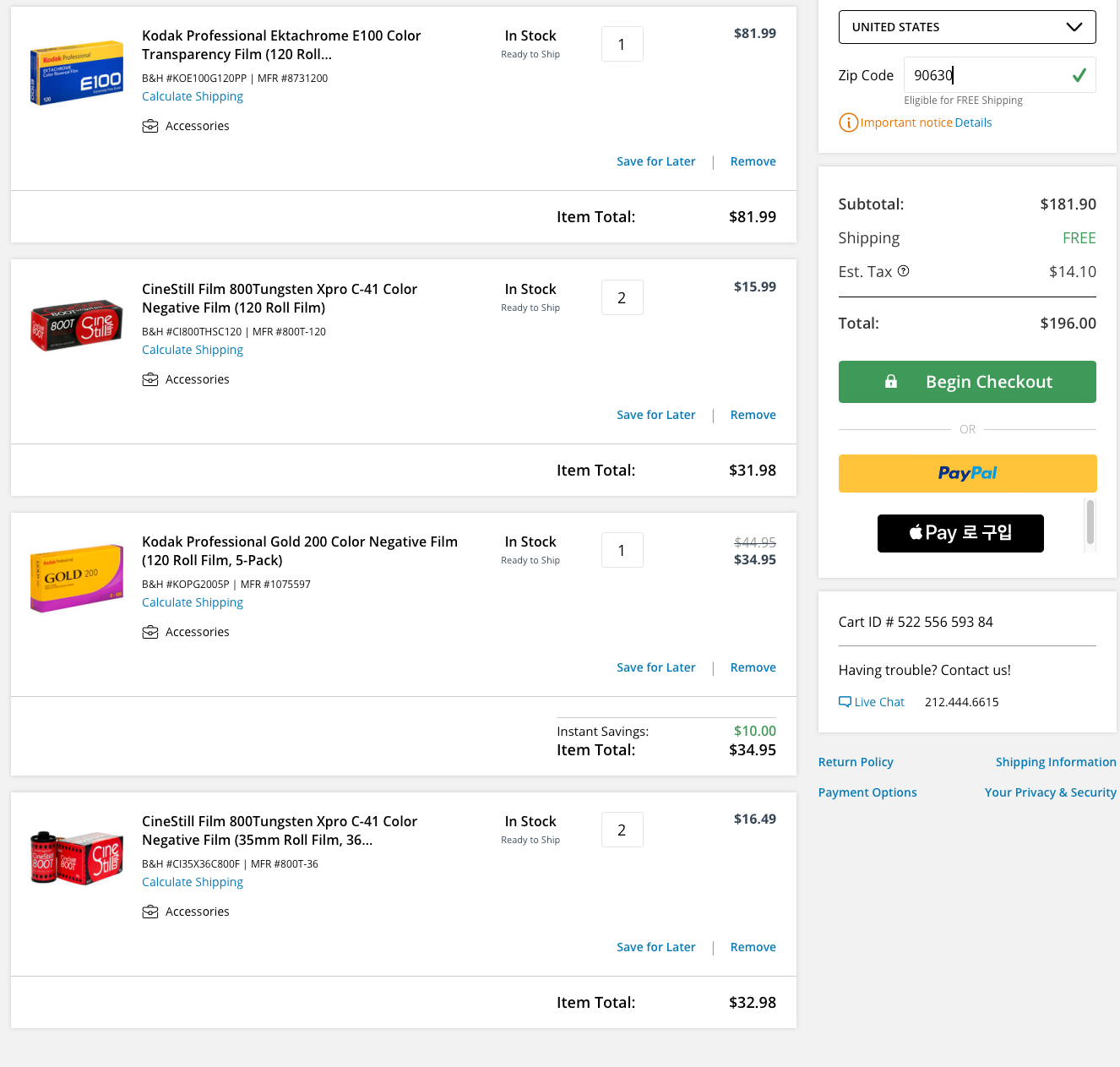This screenshot has height=1067, width=1120.
Task: Click the quantity box for CineStill 120 film
Action: point(623,297)
